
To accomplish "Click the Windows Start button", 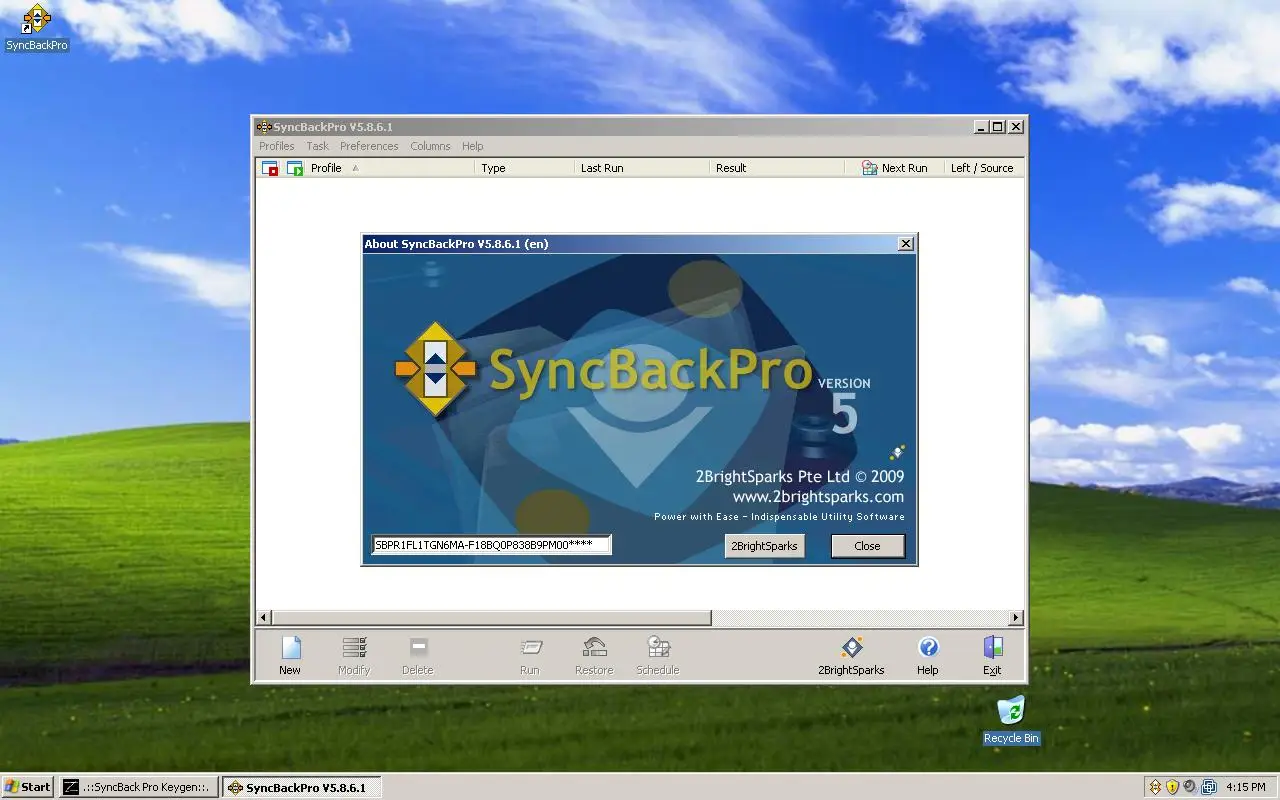I will (x=28, y=787).
